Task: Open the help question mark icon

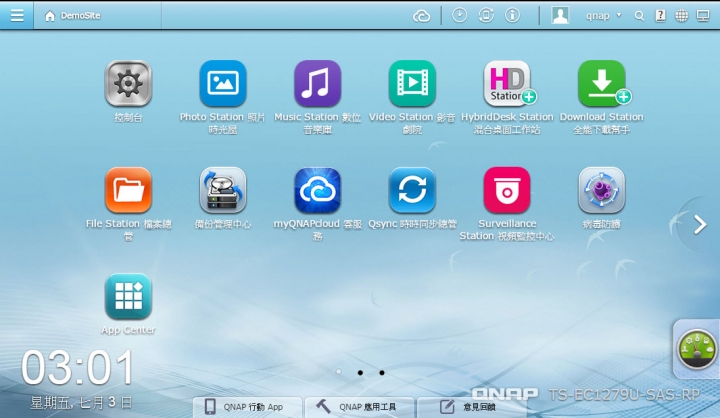Action: point(660,16)
